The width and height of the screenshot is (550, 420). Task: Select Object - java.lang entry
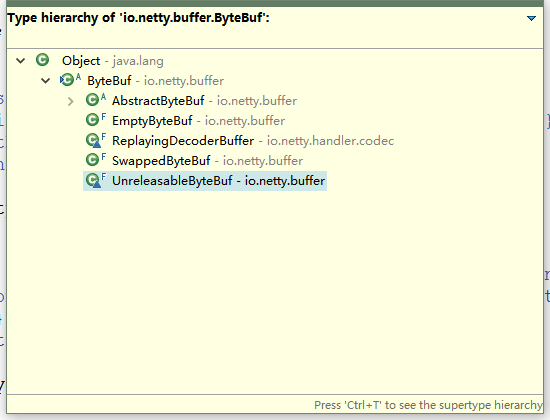tap(113, 61)
